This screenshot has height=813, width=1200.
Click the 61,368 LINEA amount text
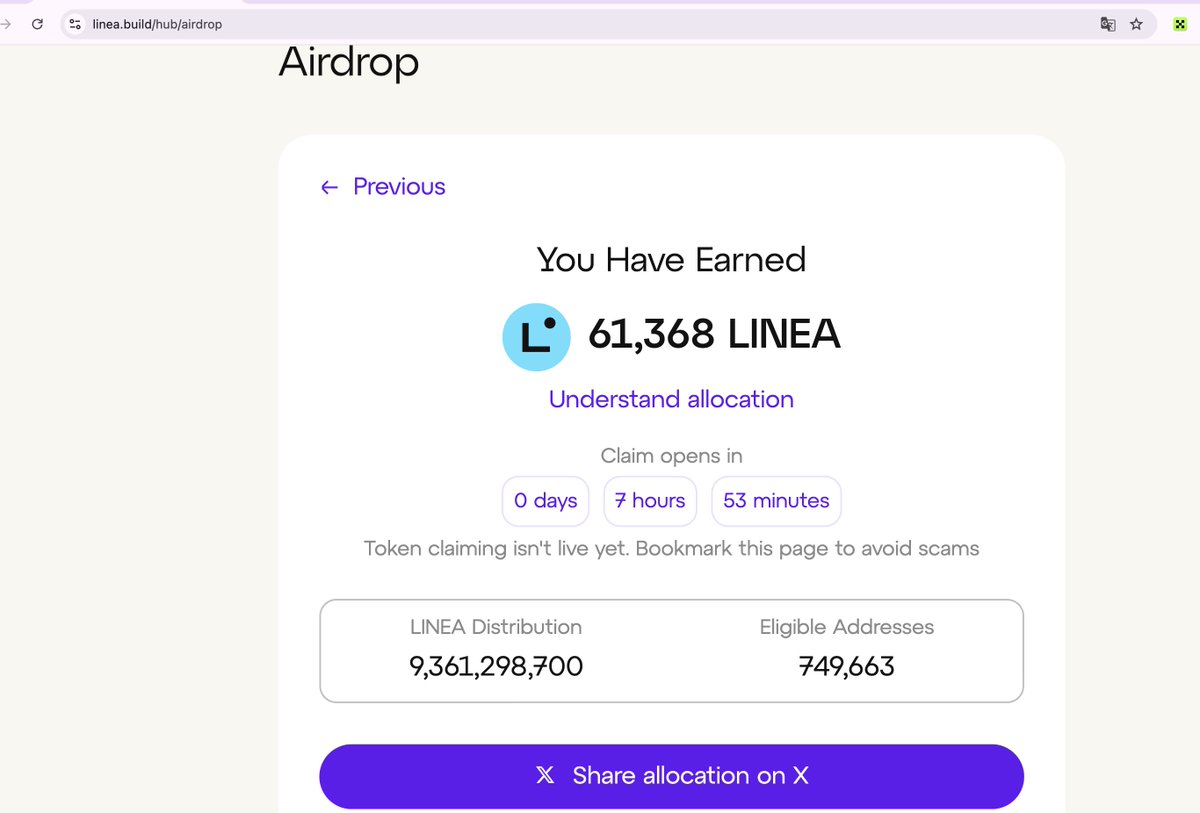click(x=714, y=334)
